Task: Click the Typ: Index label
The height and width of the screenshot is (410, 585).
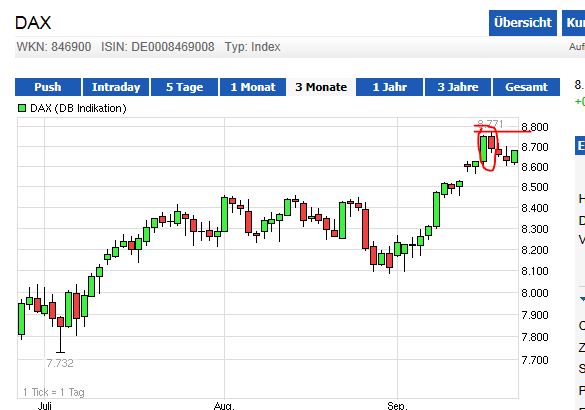Action: point(253,47)
